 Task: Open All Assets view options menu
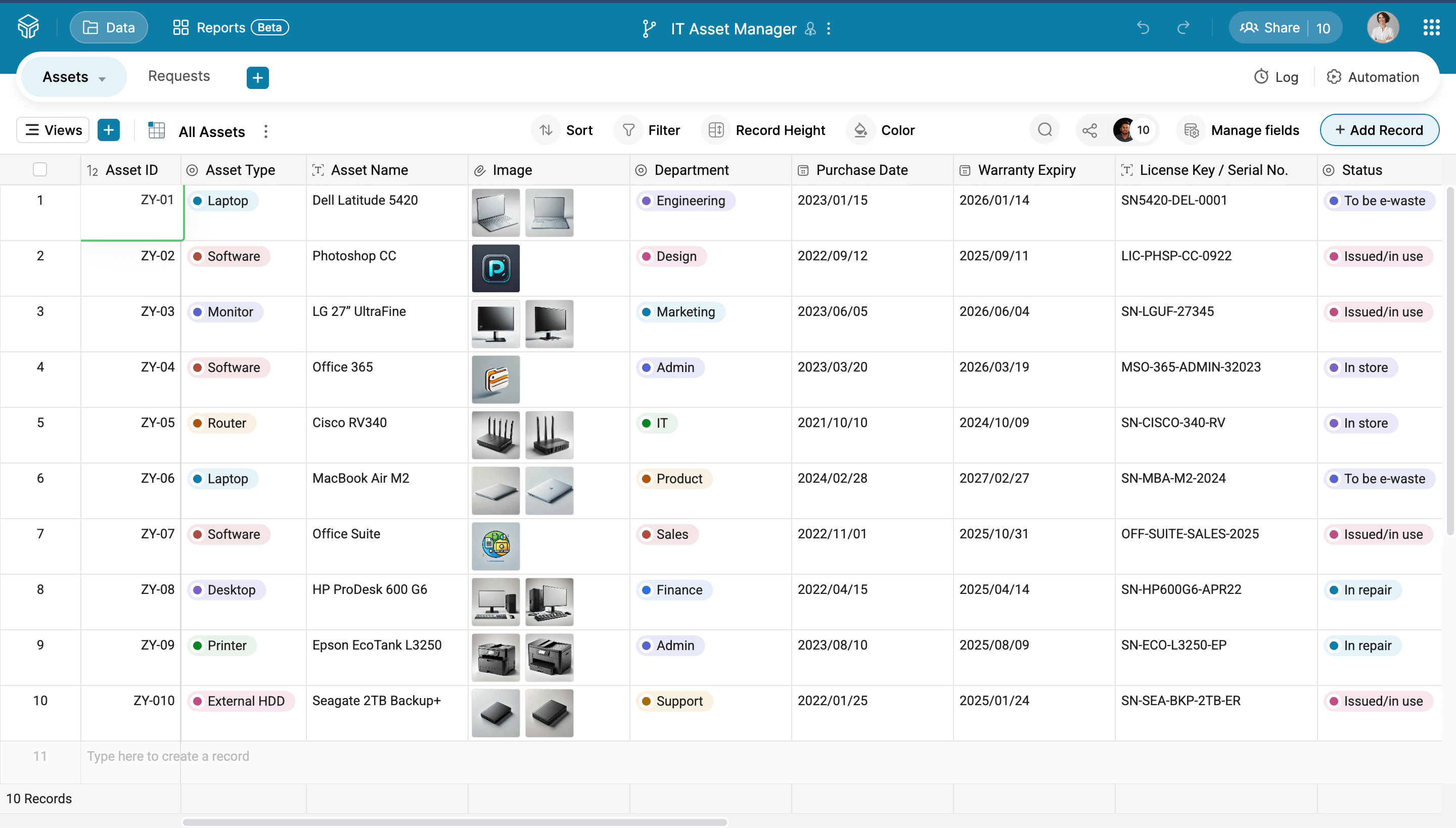click(265, 131)
